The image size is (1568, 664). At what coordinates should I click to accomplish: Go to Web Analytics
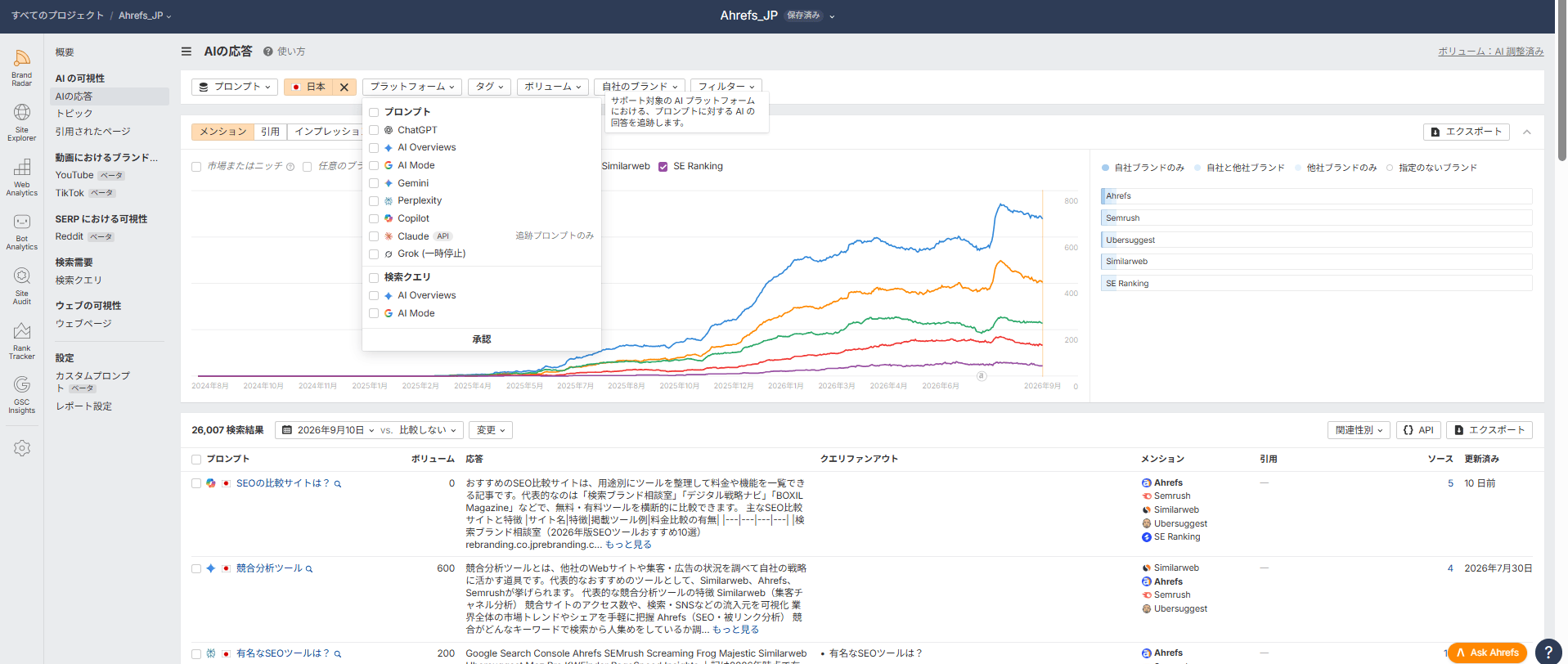[x=21, y=177]
